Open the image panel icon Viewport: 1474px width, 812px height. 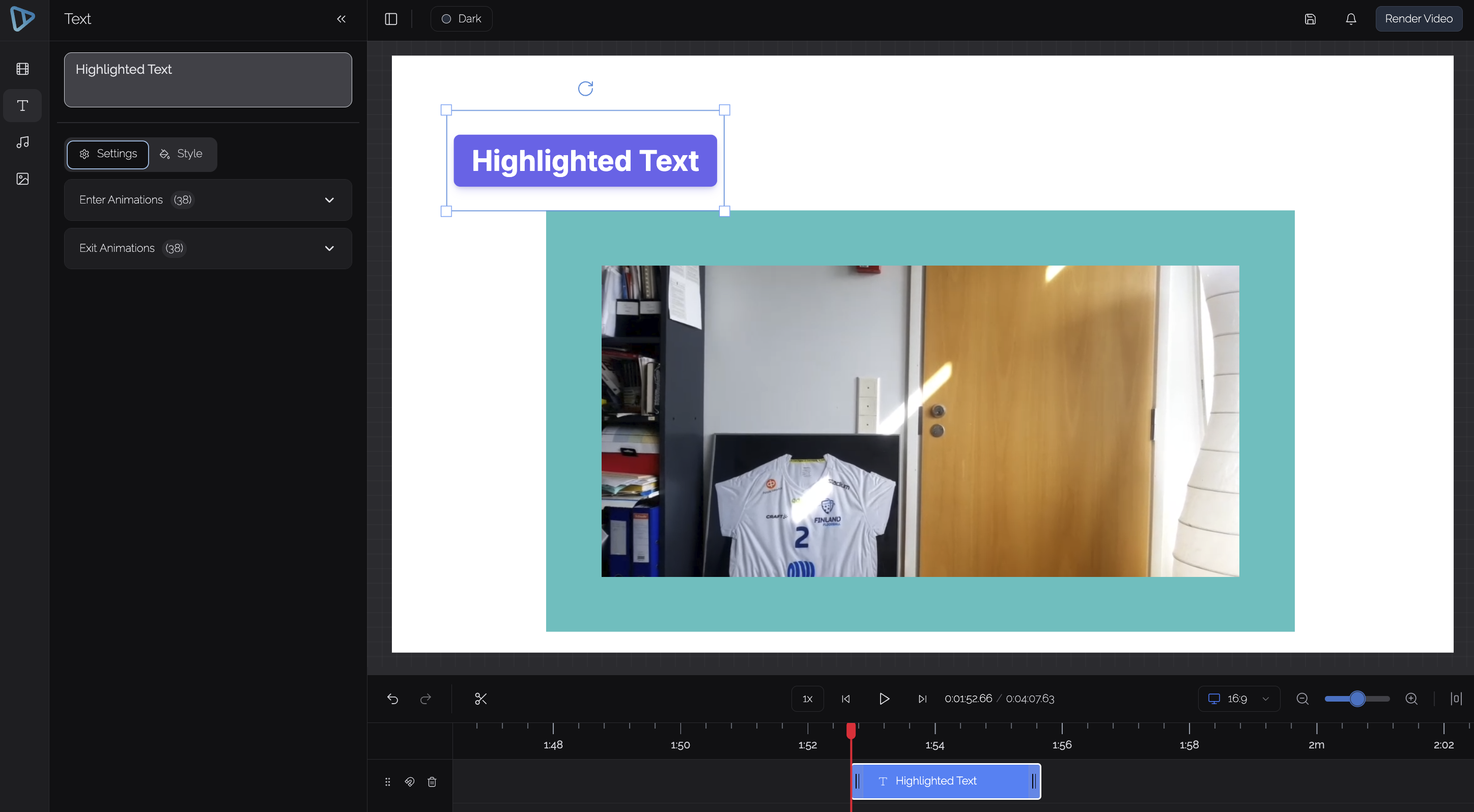[x=22, y=179]
